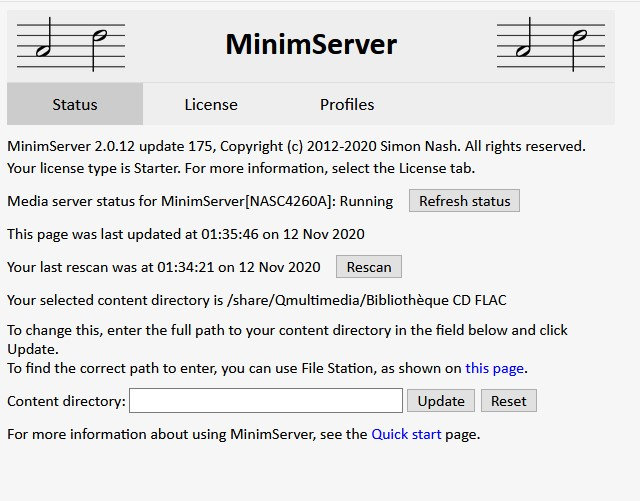Open the Quick start link
This screenshot has width=640, height=501.
(x=406, y=434)
